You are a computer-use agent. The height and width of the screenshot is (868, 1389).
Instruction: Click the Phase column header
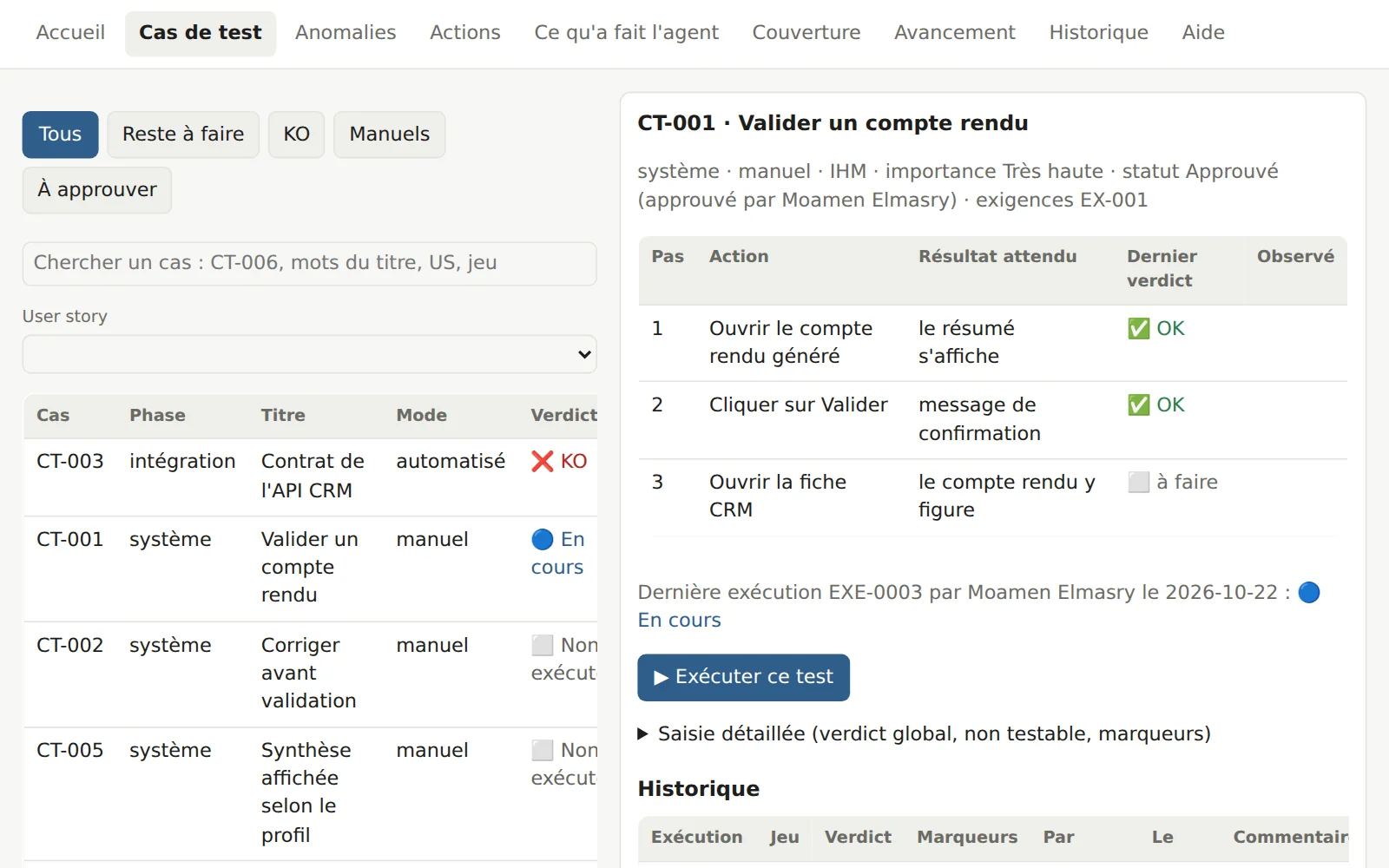coord(157,416)
